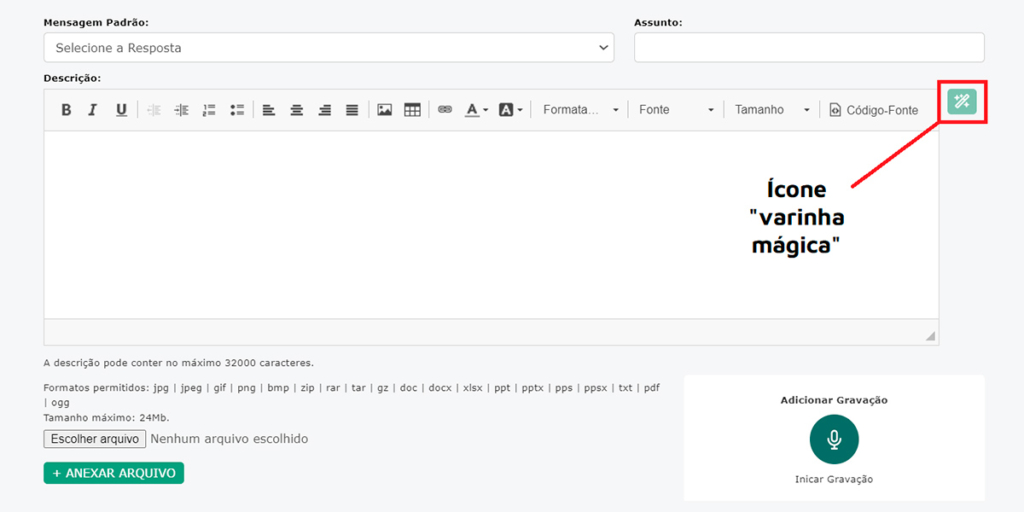Click the 'Nenhum arquivo escolhido' text
This screenshot has height=512, width=1024.
[229, 439]
